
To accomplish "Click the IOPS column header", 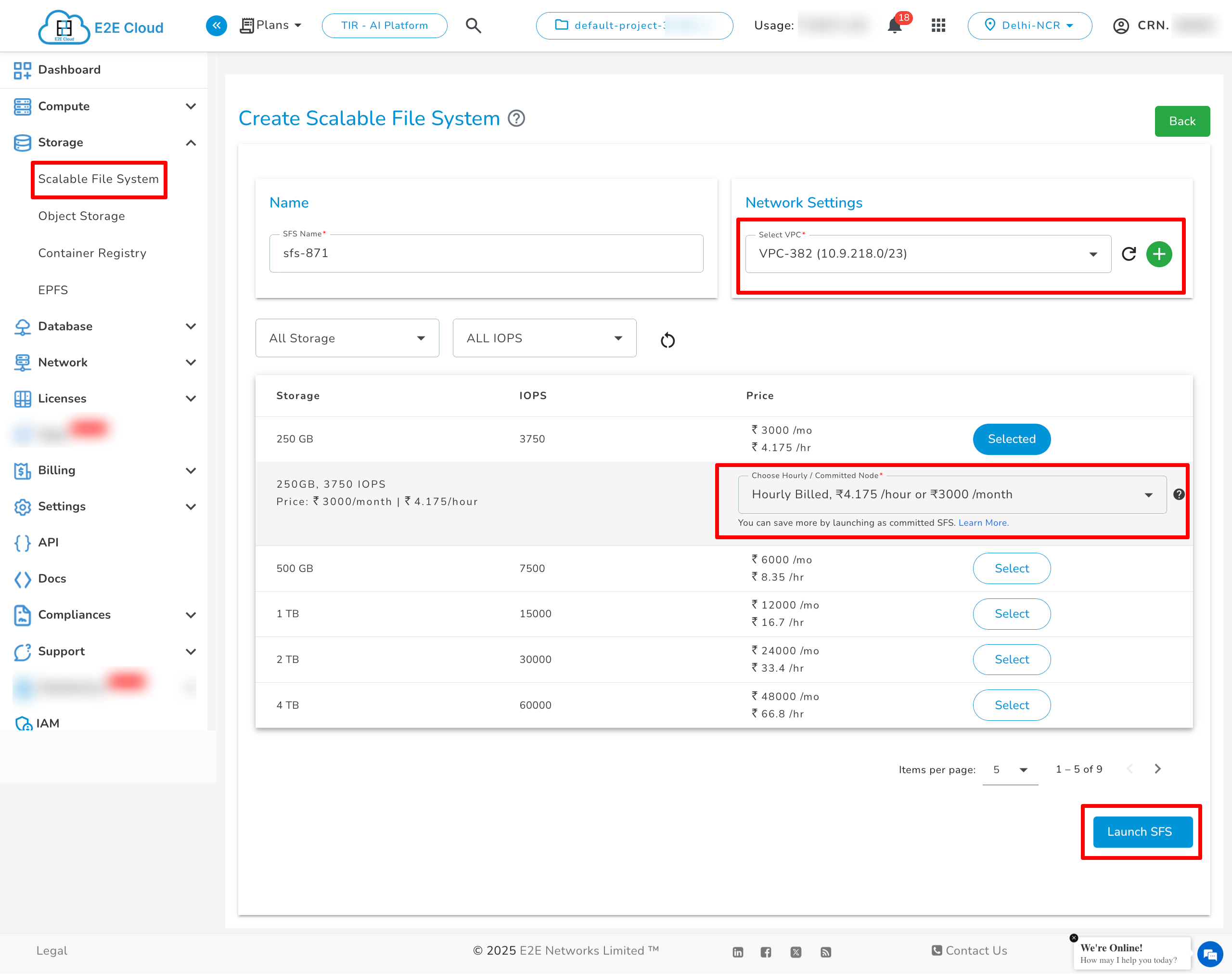I will (x=532, y=396).
